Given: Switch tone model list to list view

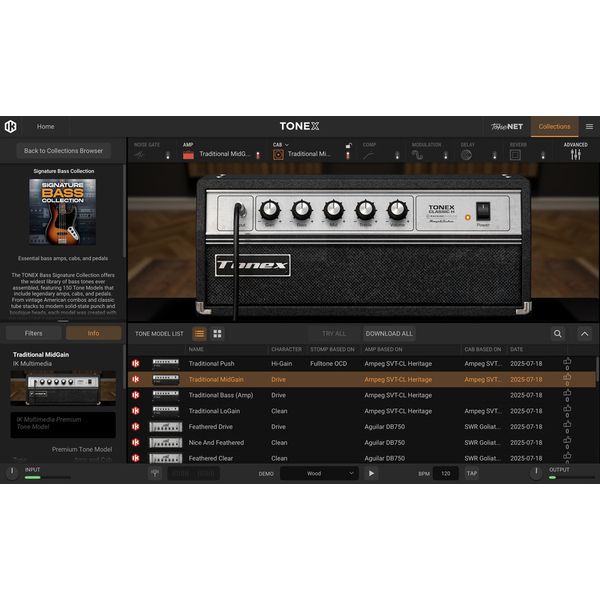Looking at the screenshot, I should pyautogui.click(x=199, y=333).
